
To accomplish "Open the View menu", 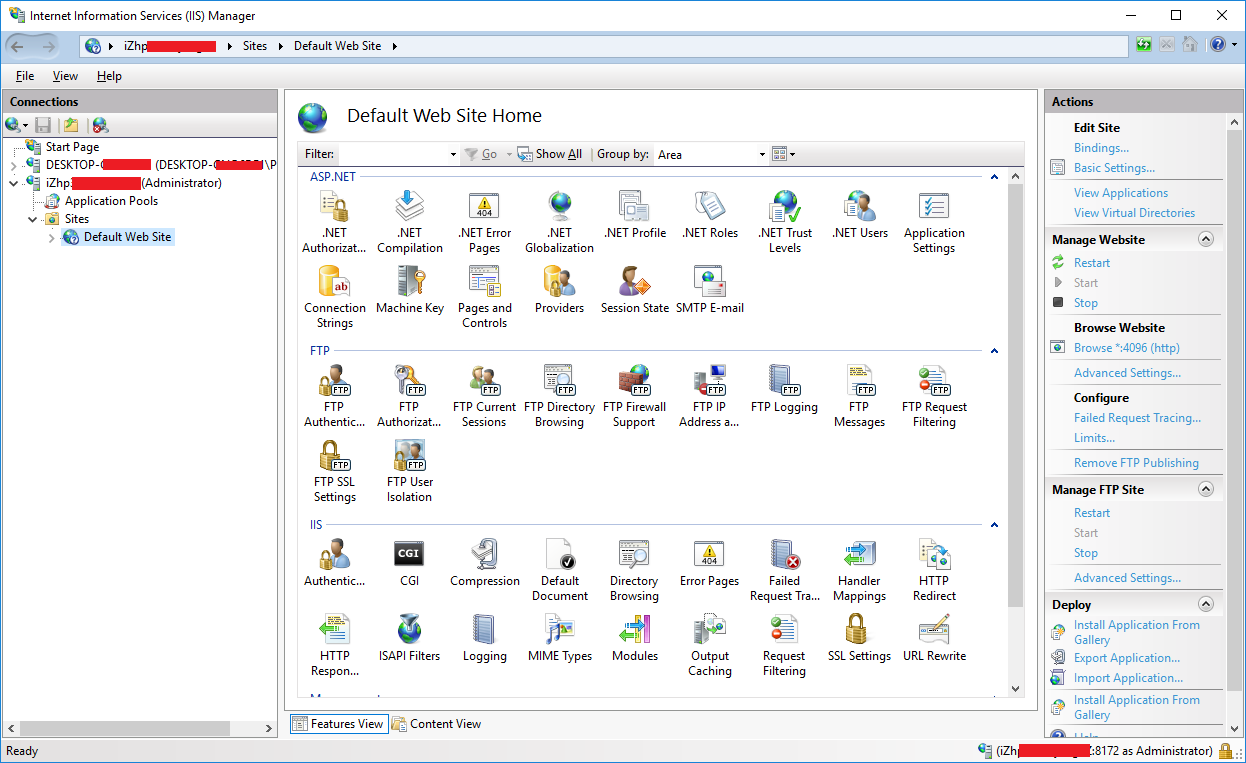I will click(65, 76).
